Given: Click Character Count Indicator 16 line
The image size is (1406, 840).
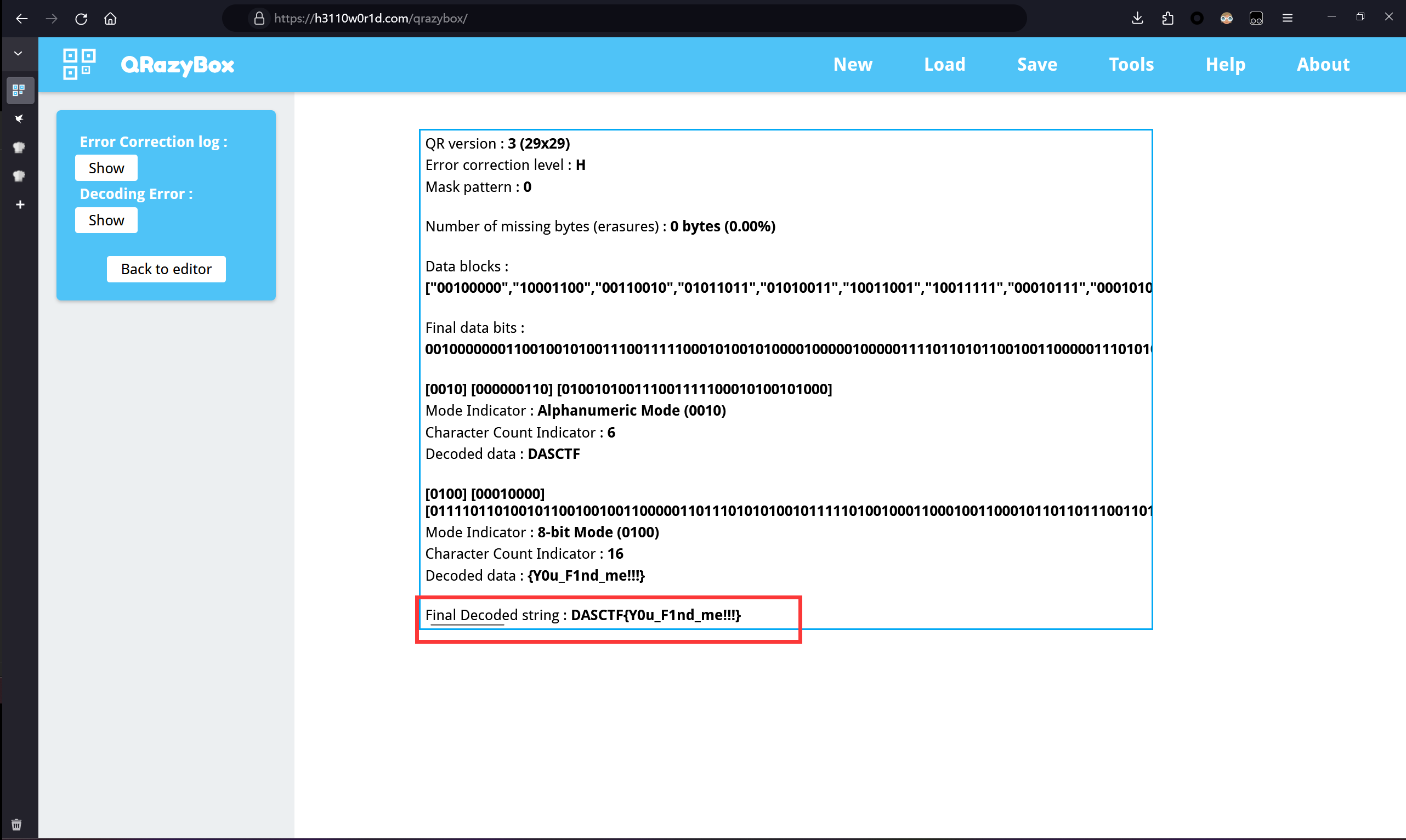Looking at the screenshot, I should (524, 554).
